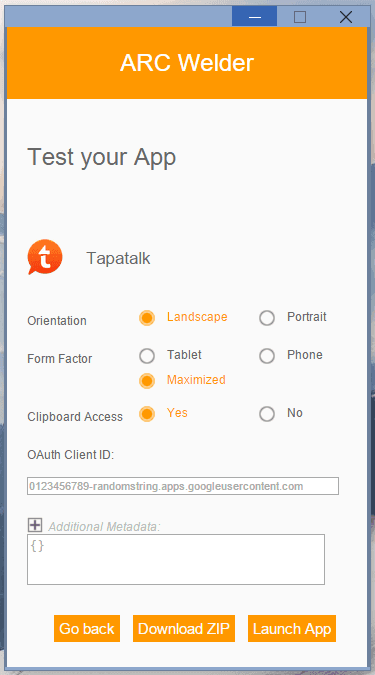The height and width of the screenshot is (675, 375).
Task: Choose the Tablet form factor
Action: [147, 356]
